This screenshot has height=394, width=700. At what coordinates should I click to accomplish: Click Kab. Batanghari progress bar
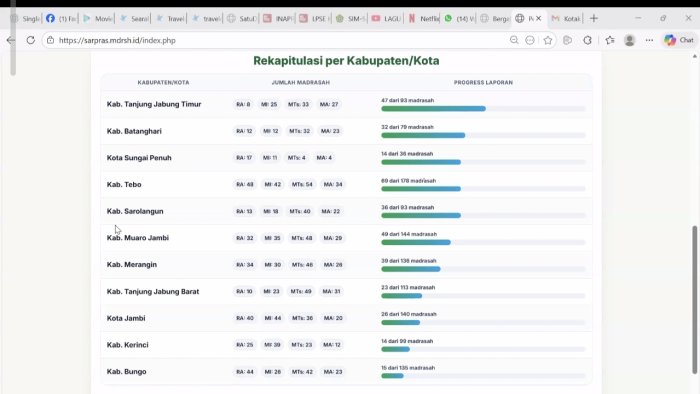coord(483,135)
